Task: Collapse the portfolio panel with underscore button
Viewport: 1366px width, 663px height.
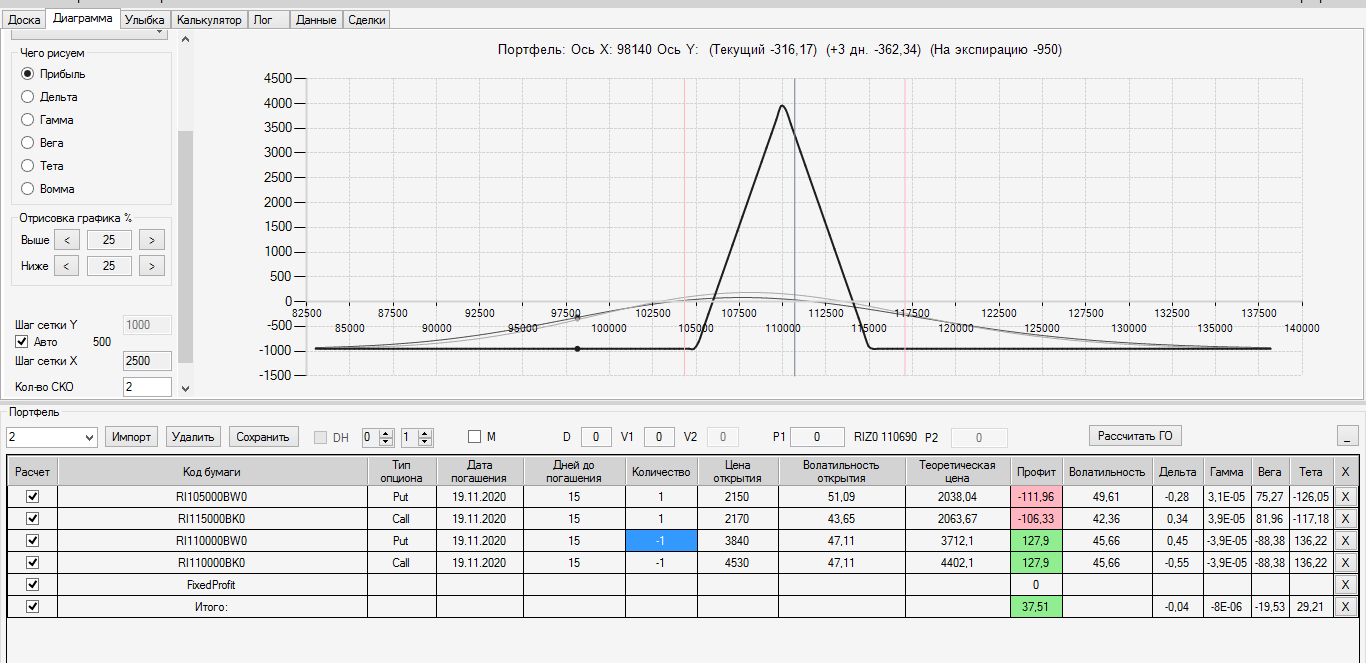Action: [x=1348, y=436]
